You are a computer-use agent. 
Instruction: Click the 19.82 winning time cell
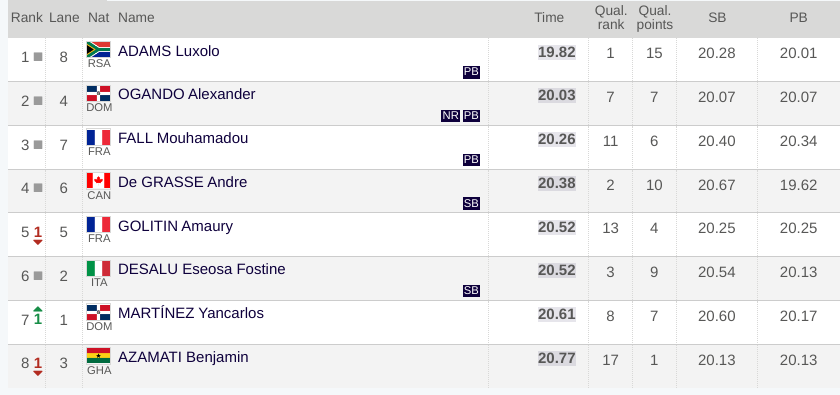(x=557, y=52)
